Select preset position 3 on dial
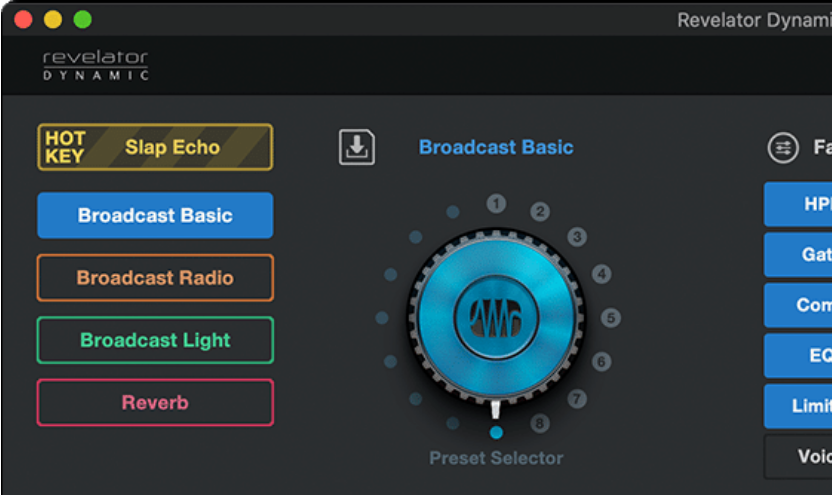832x495 pixels. [x=577, y=237]
